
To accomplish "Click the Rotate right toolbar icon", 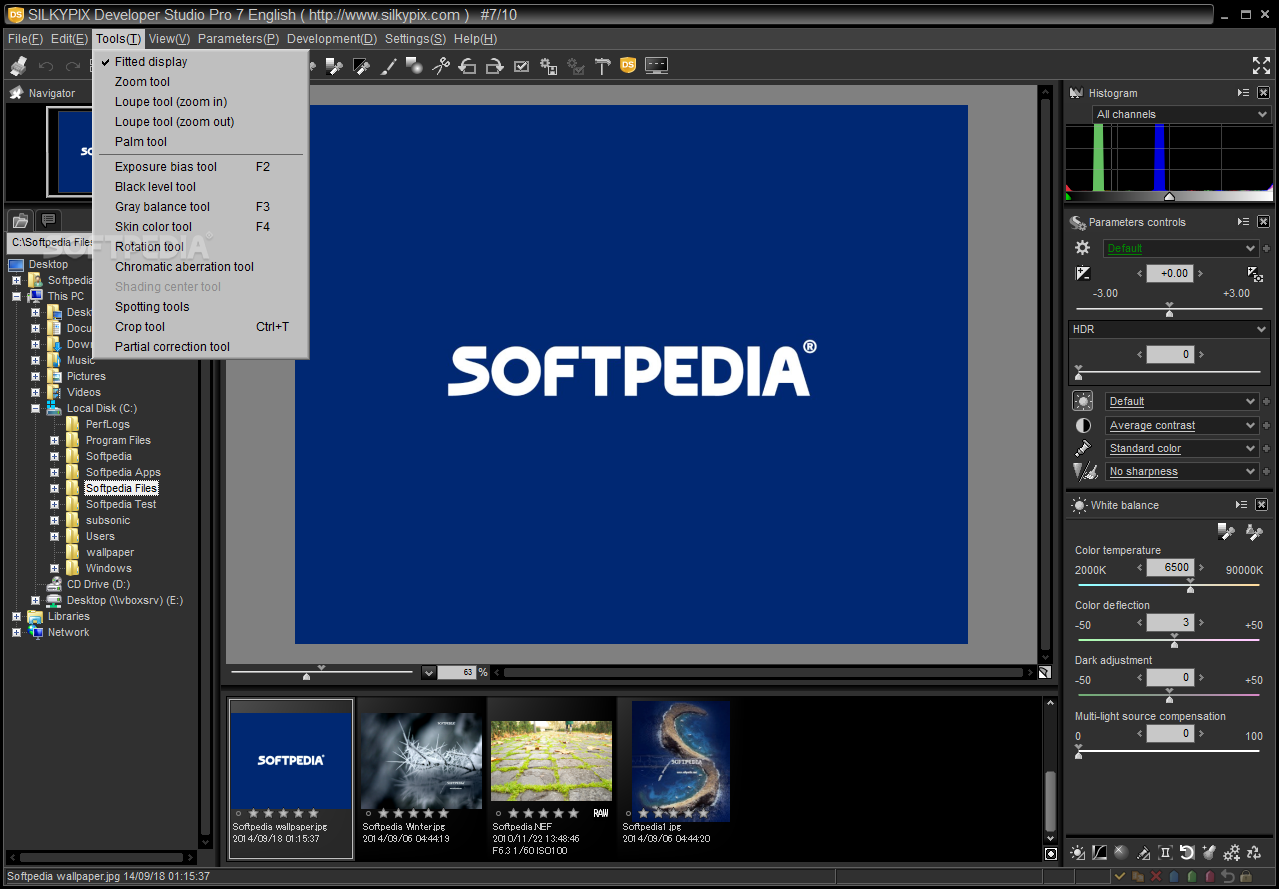I will coord(495,66).
